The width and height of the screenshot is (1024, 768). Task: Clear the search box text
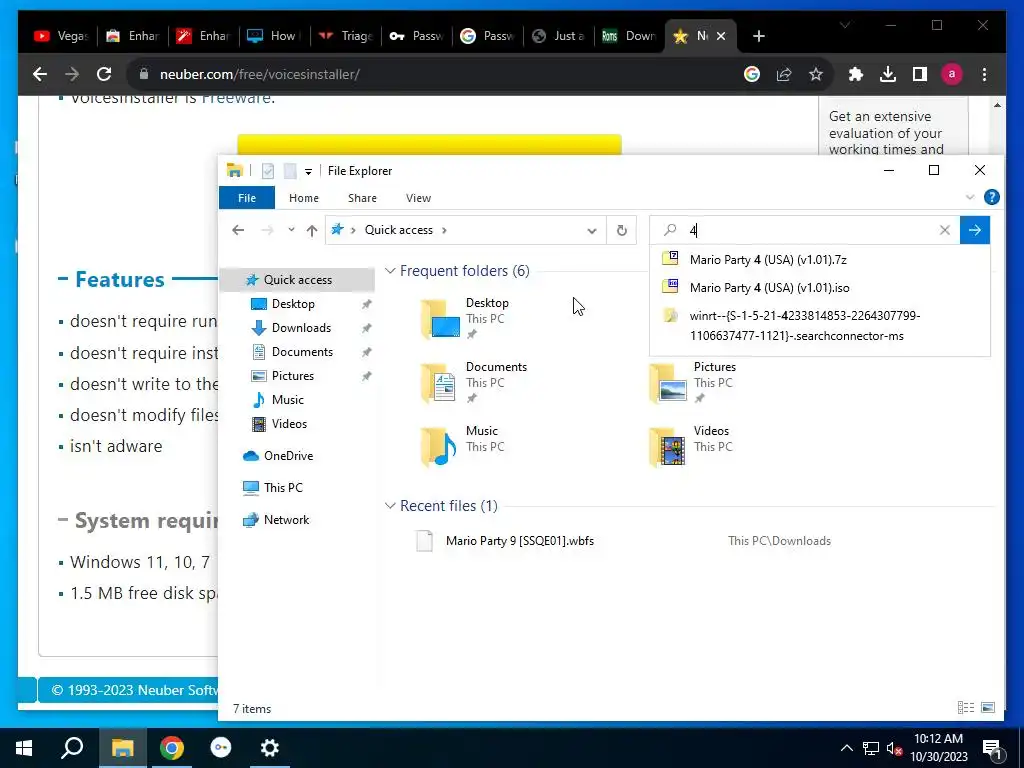pyautogui.click(x=944, y=230)
